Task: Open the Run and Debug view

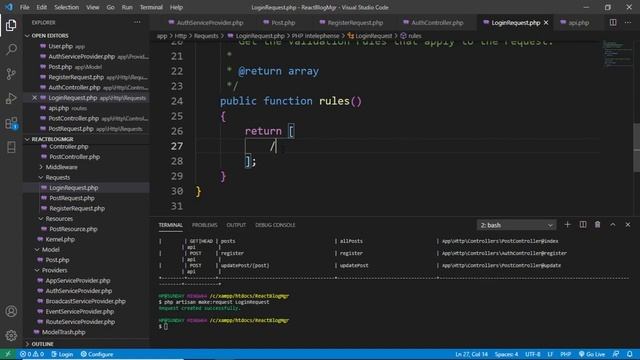Action: point(11,98)
